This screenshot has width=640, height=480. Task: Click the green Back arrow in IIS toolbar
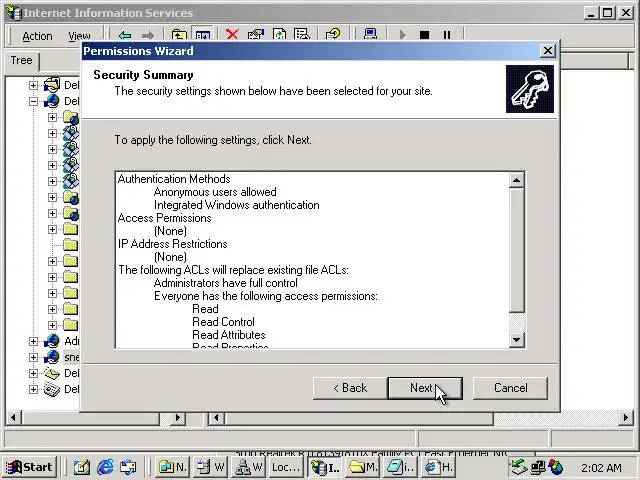(x=124, y=35)
